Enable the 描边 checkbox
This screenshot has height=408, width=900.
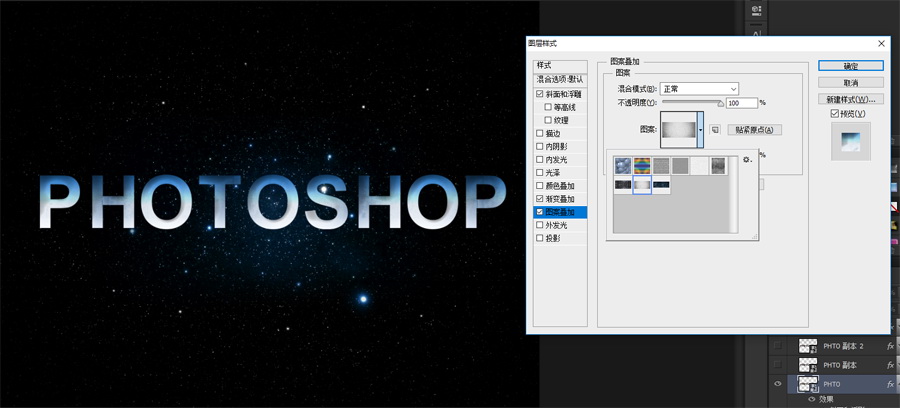coord(539,134)
